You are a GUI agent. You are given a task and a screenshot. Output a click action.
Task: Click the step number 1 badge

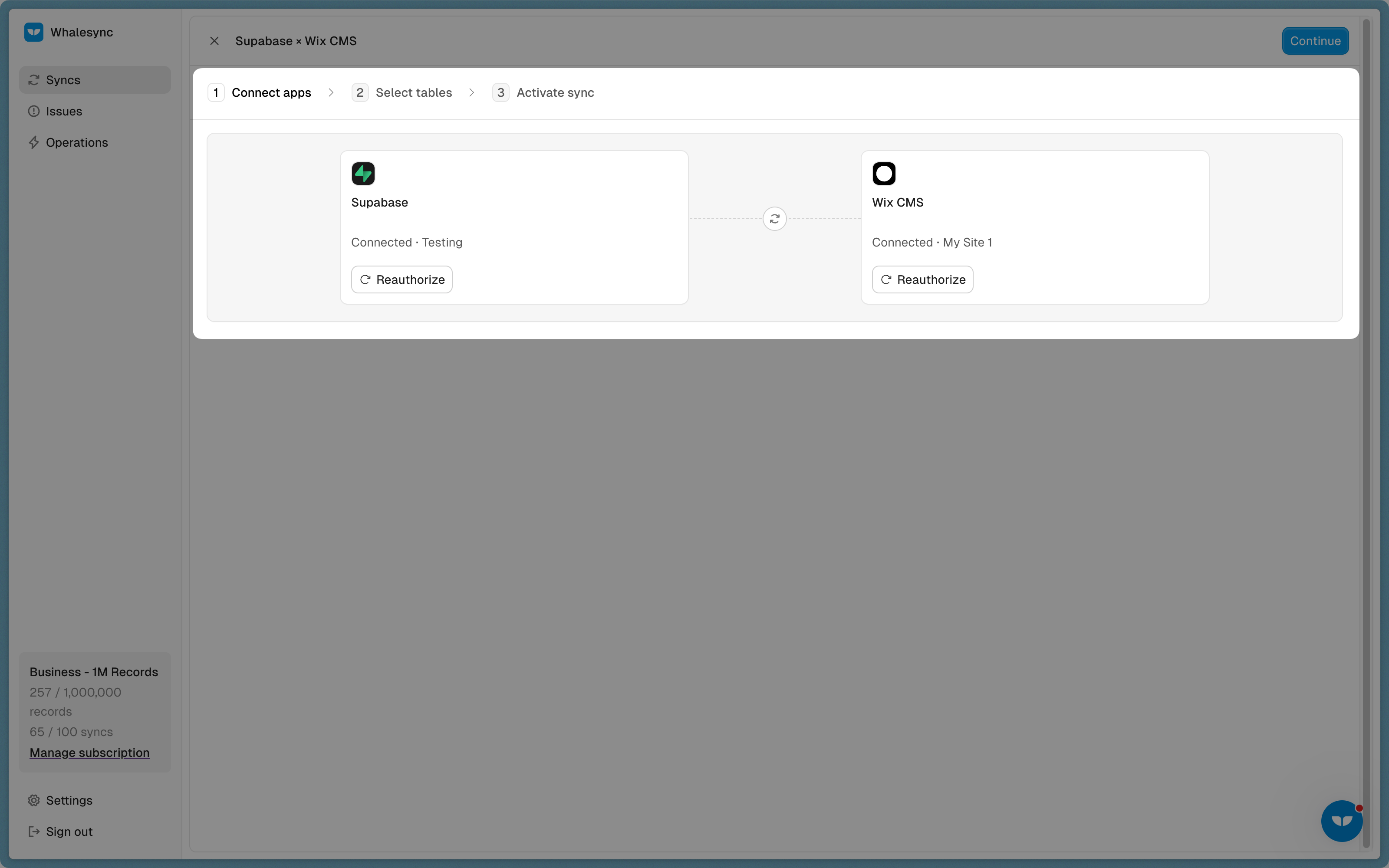pyautogui.click(x=216, y=92)
